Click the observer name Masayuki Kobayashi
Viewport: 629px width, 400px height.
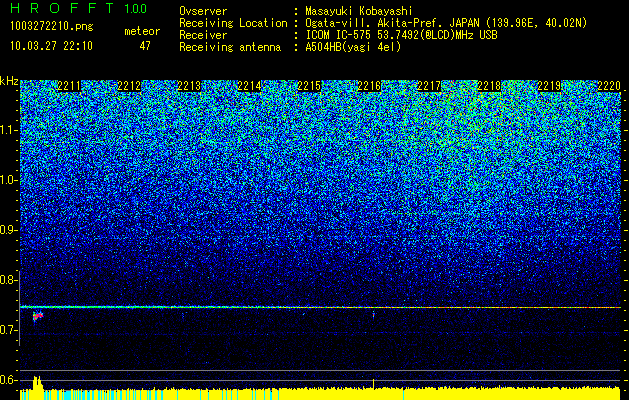tap(358, 11)
